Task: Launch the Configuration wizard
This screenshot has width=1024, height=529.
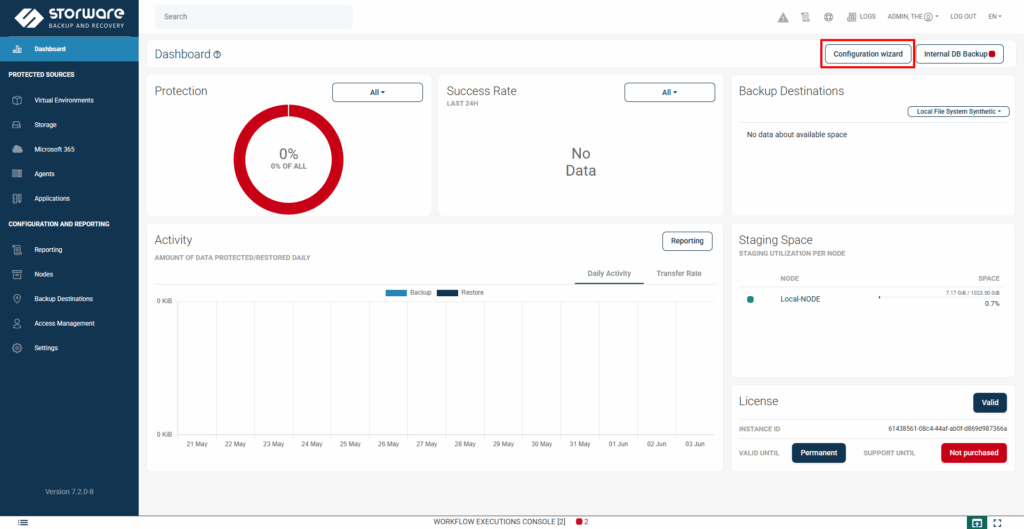Action: (868, 54)
